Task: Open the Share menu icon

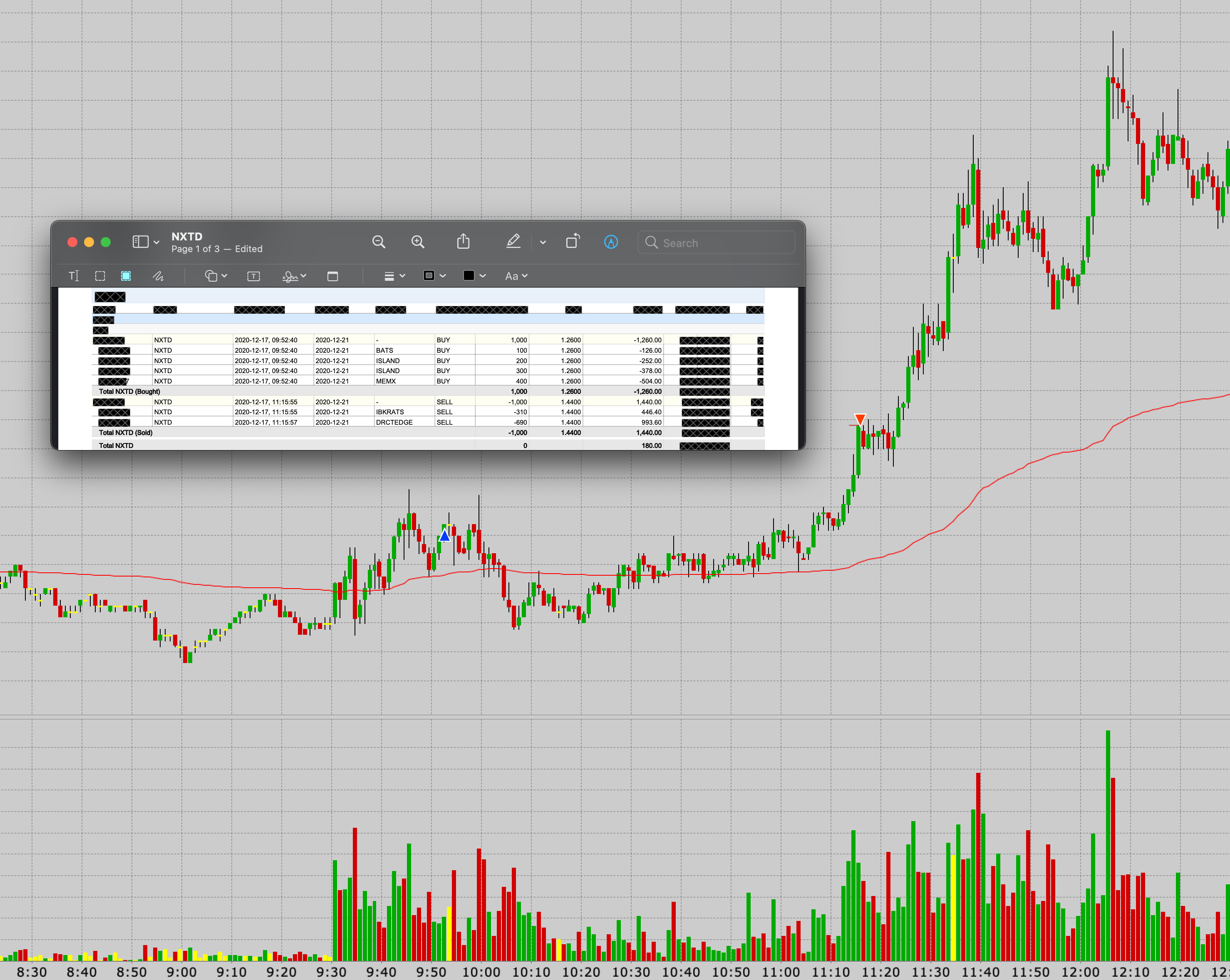Action: coord(463,242)
